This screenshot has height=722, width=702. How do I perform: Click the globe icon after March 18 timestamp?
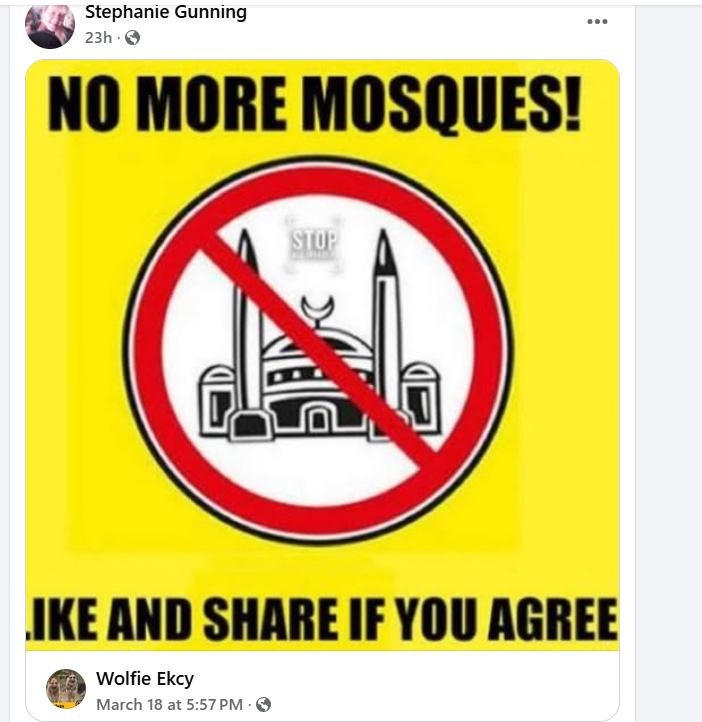coord(263,705)
